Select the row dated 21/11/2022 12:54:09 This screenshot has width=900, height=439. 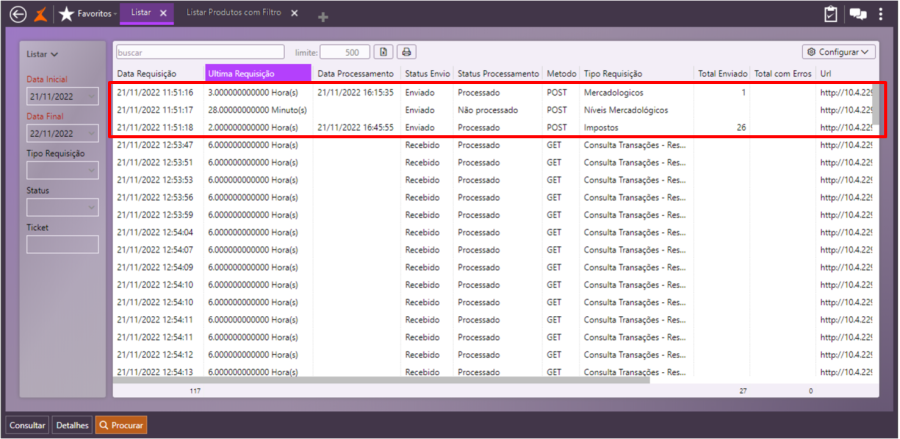[493, 267]
